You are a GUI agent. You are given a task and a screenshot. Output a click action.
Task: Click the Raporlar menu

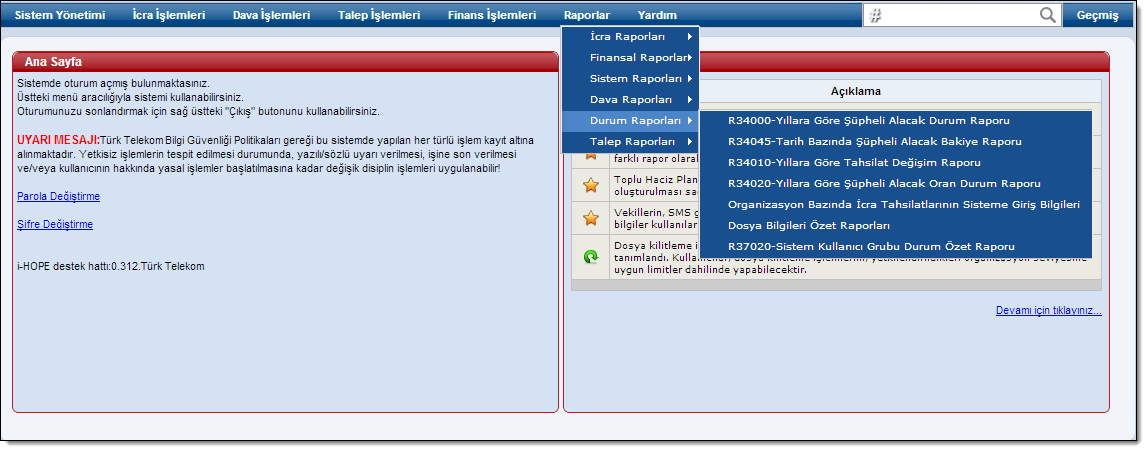(587, 15)
